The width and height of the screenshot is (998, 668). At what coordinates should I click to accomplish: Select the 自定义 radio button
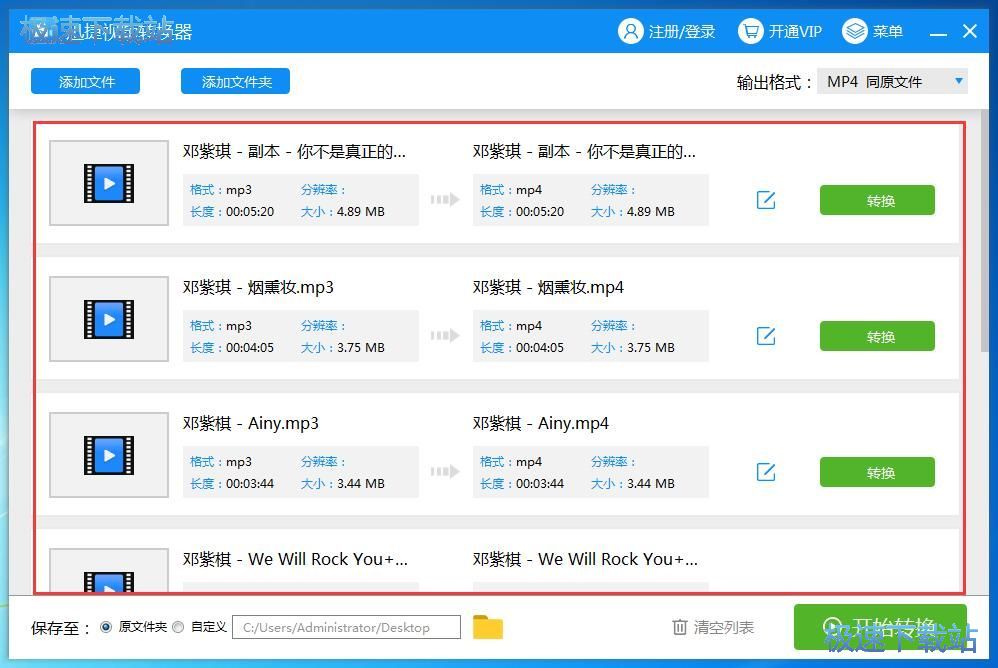(177, 627)
